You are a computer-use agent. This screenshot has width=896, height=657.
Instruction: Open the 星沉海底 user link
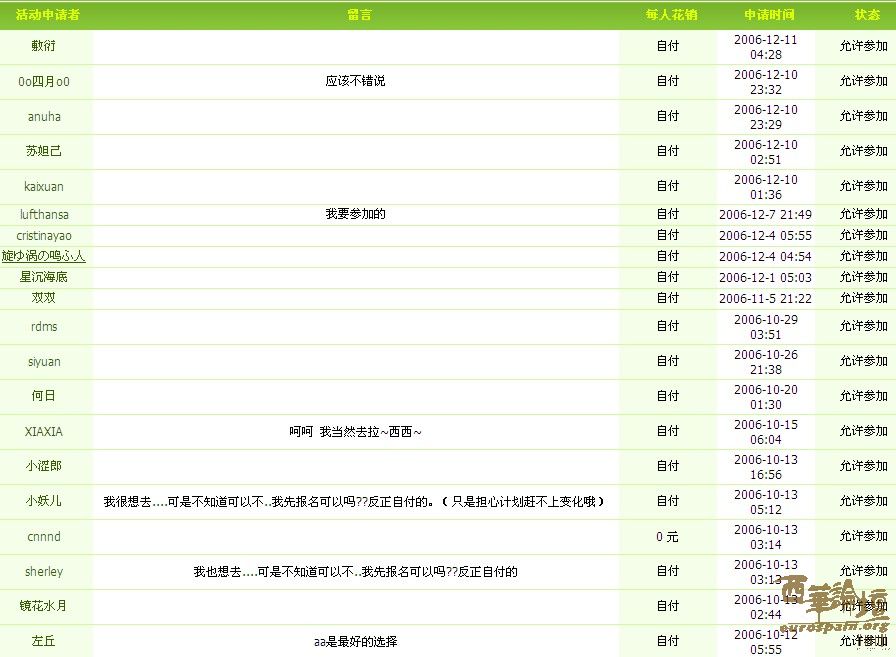point(44,277)
